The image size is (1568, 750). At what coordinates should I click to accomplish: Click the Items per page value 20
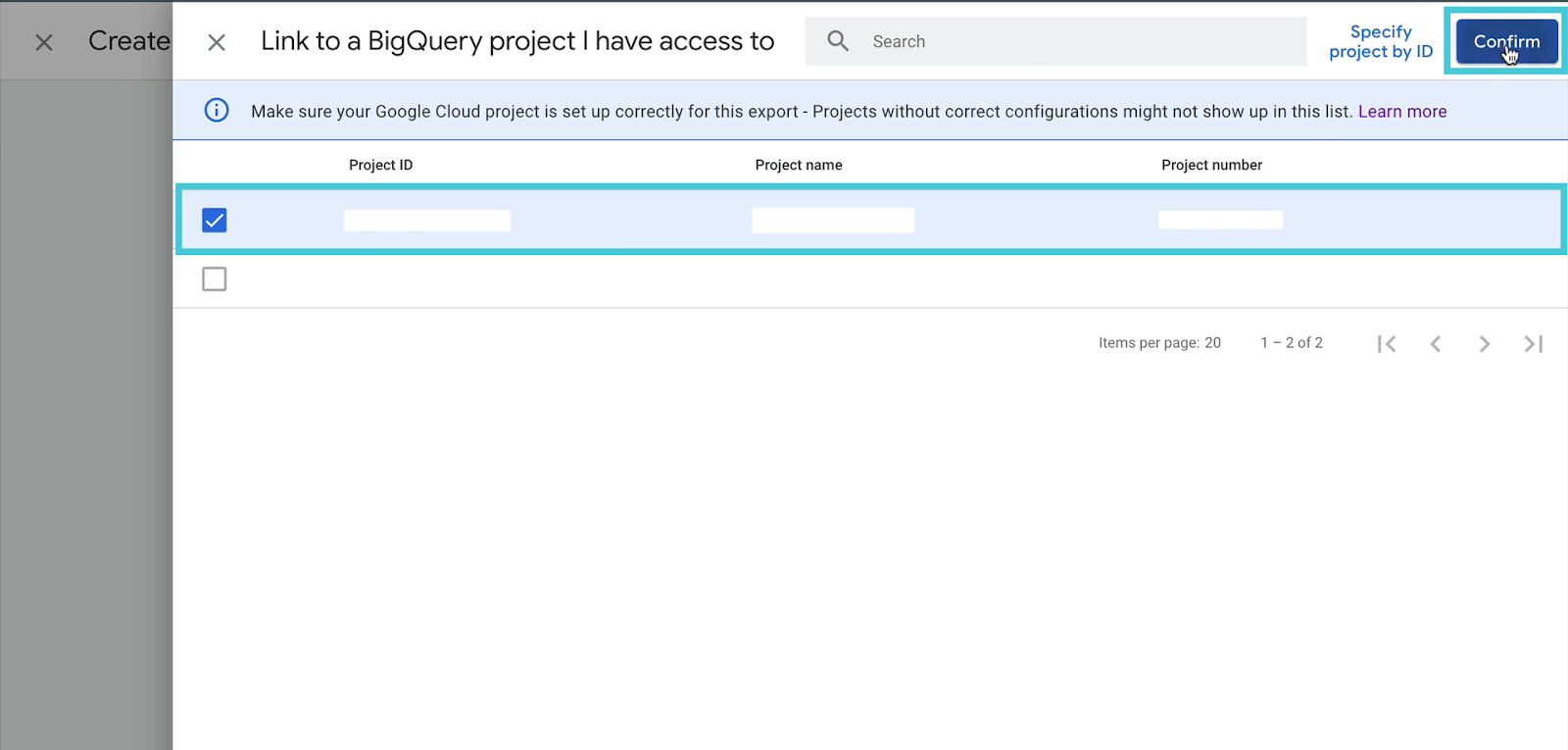(1212, 342)
